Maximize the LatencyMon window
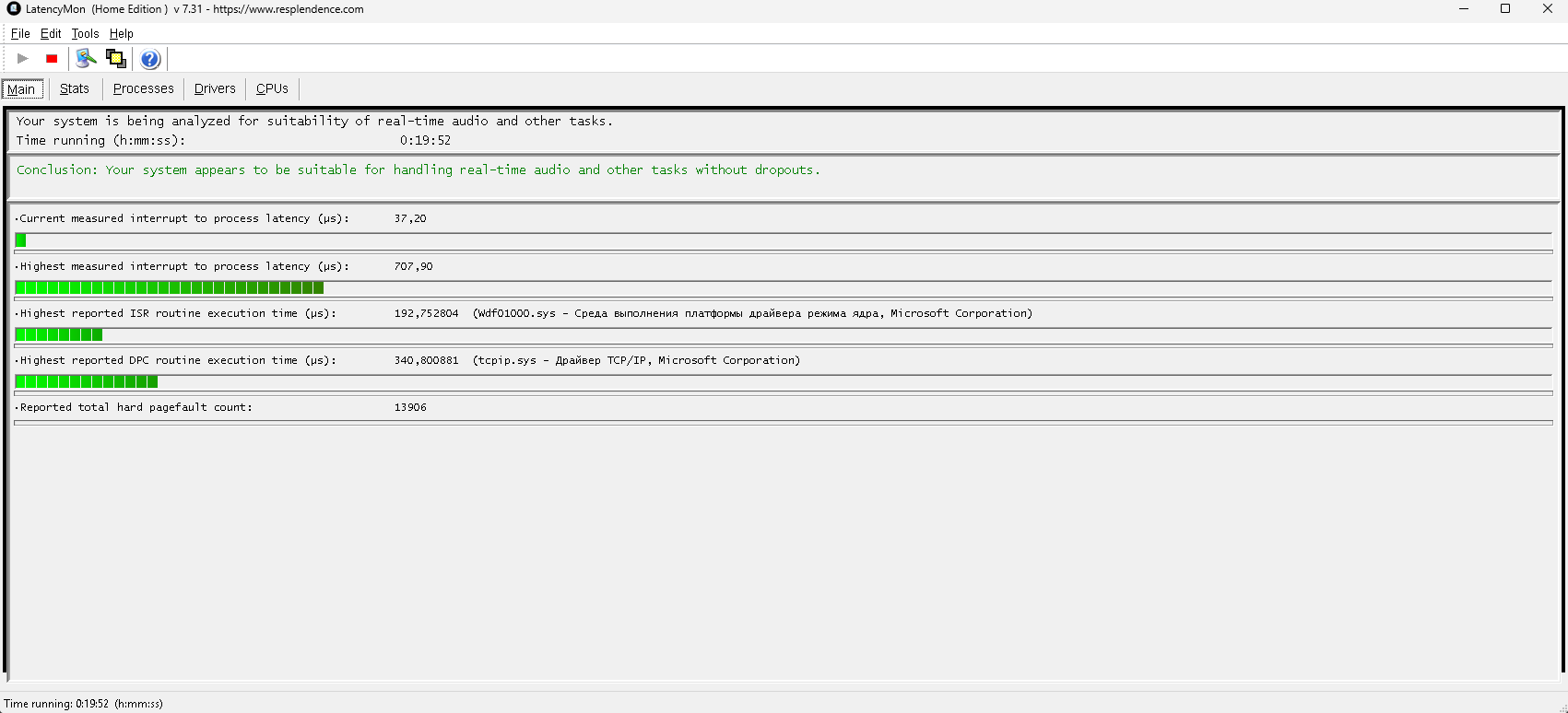The width and height of the screenshot is (1568, 713). pos(1505,9)
